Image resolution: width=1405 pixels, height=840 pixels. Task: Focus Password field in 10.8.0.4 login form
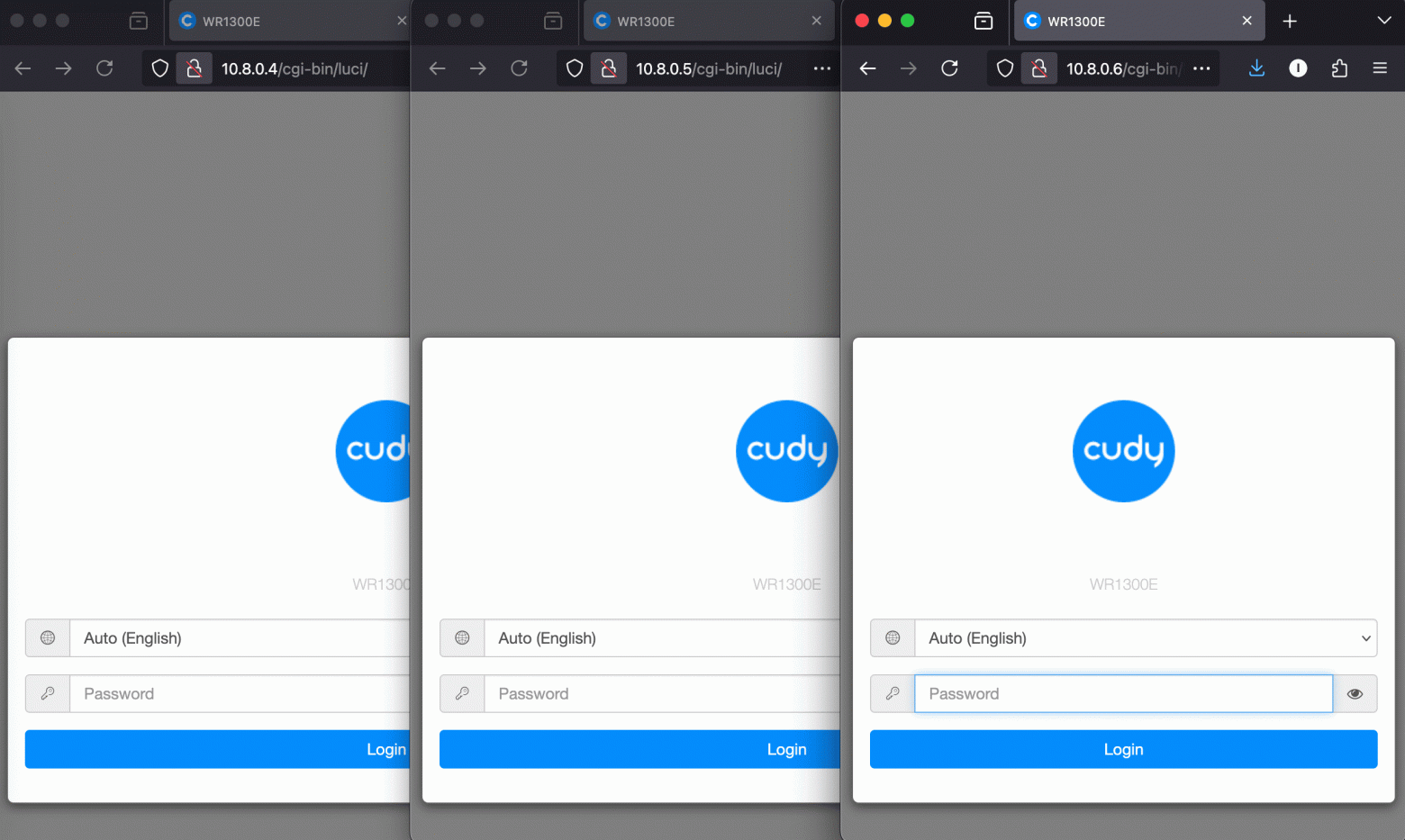240,694
